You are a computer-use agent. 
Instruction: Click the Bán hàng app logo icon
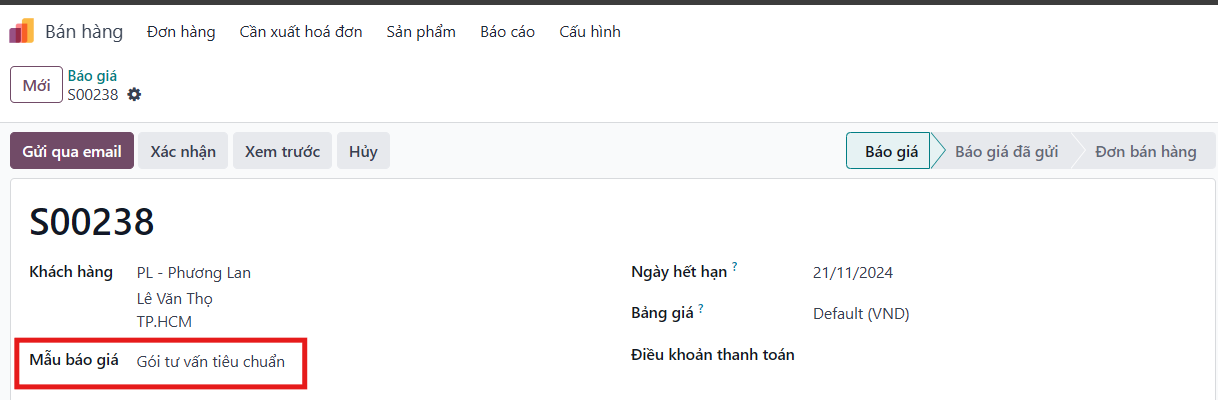(21, 31)
